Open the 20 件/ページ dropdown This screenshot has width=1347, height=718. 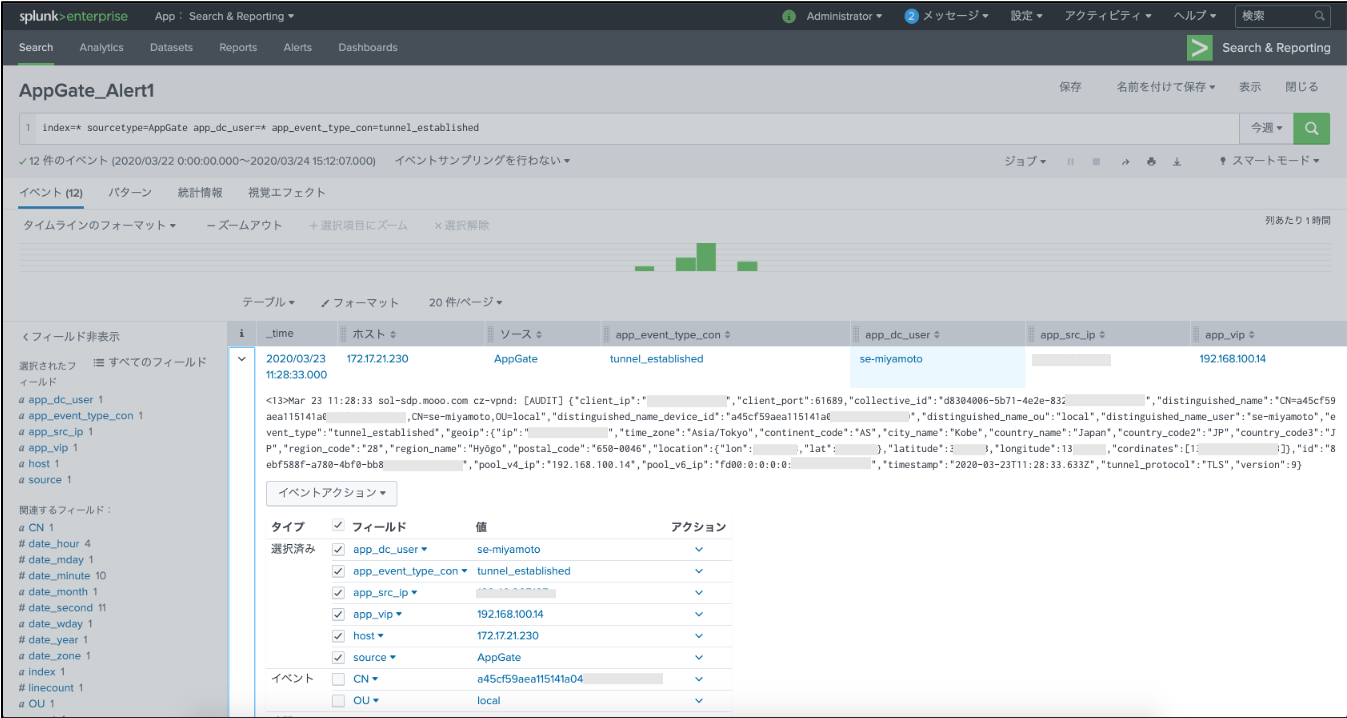[465, 302]
